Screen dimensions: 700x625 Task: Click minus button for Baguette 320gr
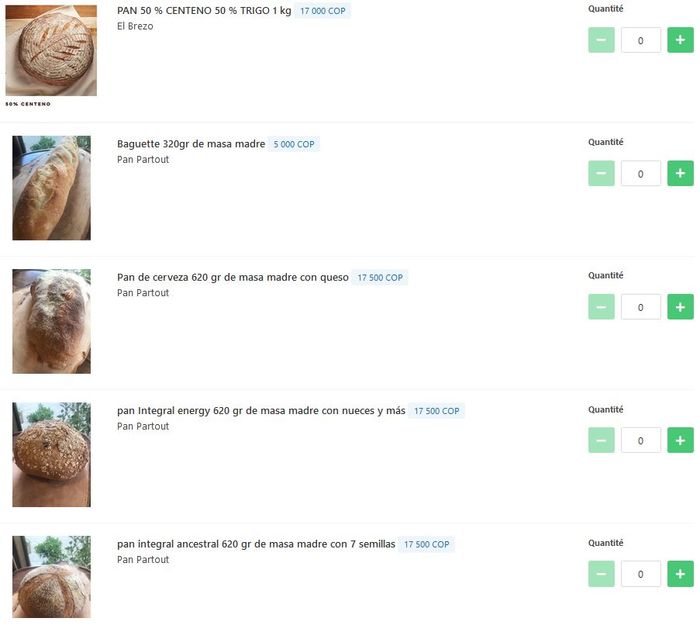click(x=601, y=173)
